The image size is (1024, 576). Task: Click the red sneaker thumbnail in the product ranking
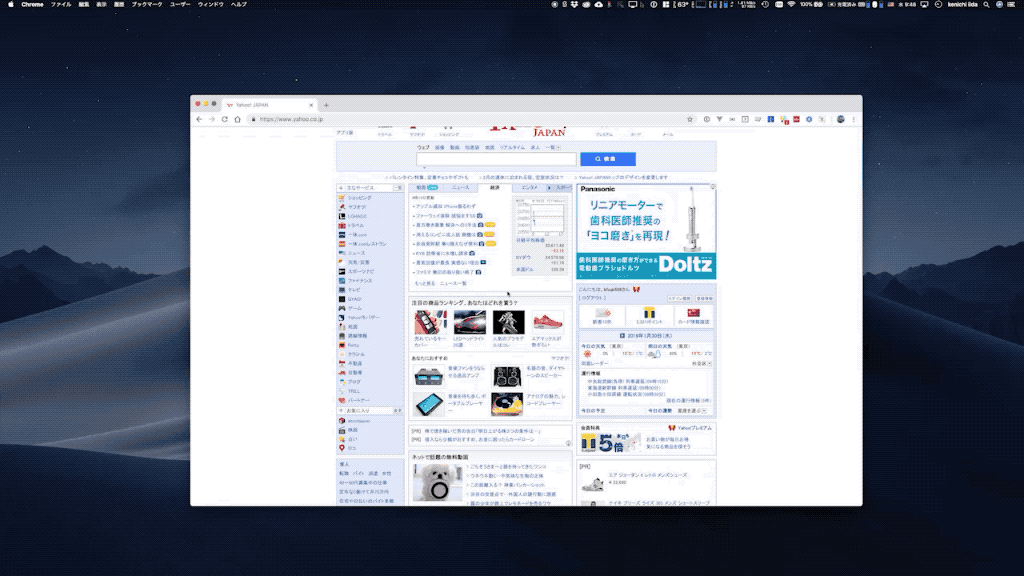[547, 322]
